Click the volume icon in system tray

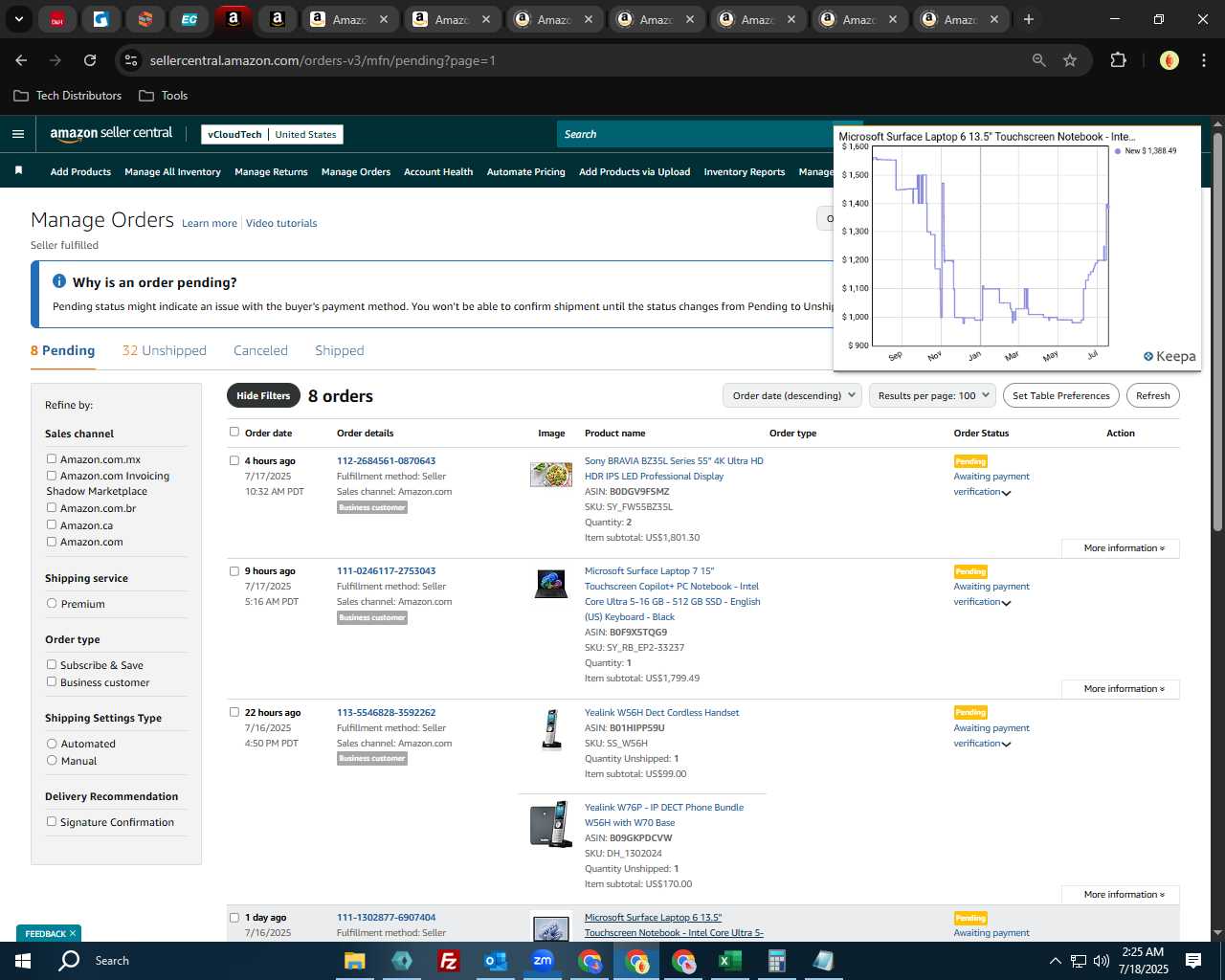[1102, 961]
